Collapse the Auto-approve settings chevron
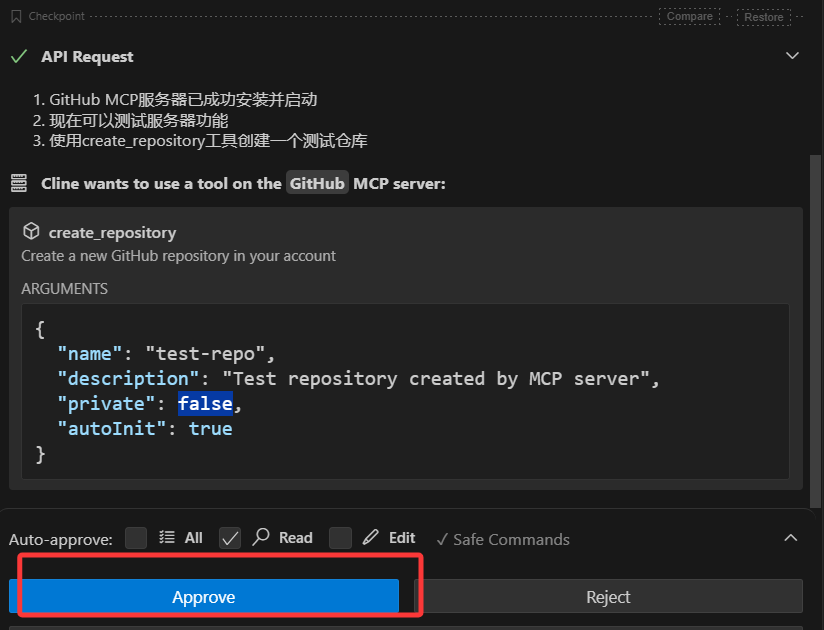This screenshot has height=630, width=824. (x=791, y=538)
